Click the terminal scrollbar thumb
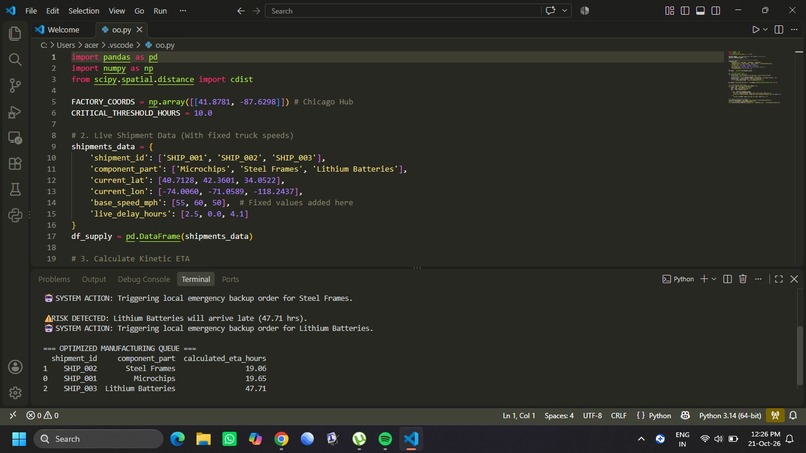806x453 pixels. (799, 355)
